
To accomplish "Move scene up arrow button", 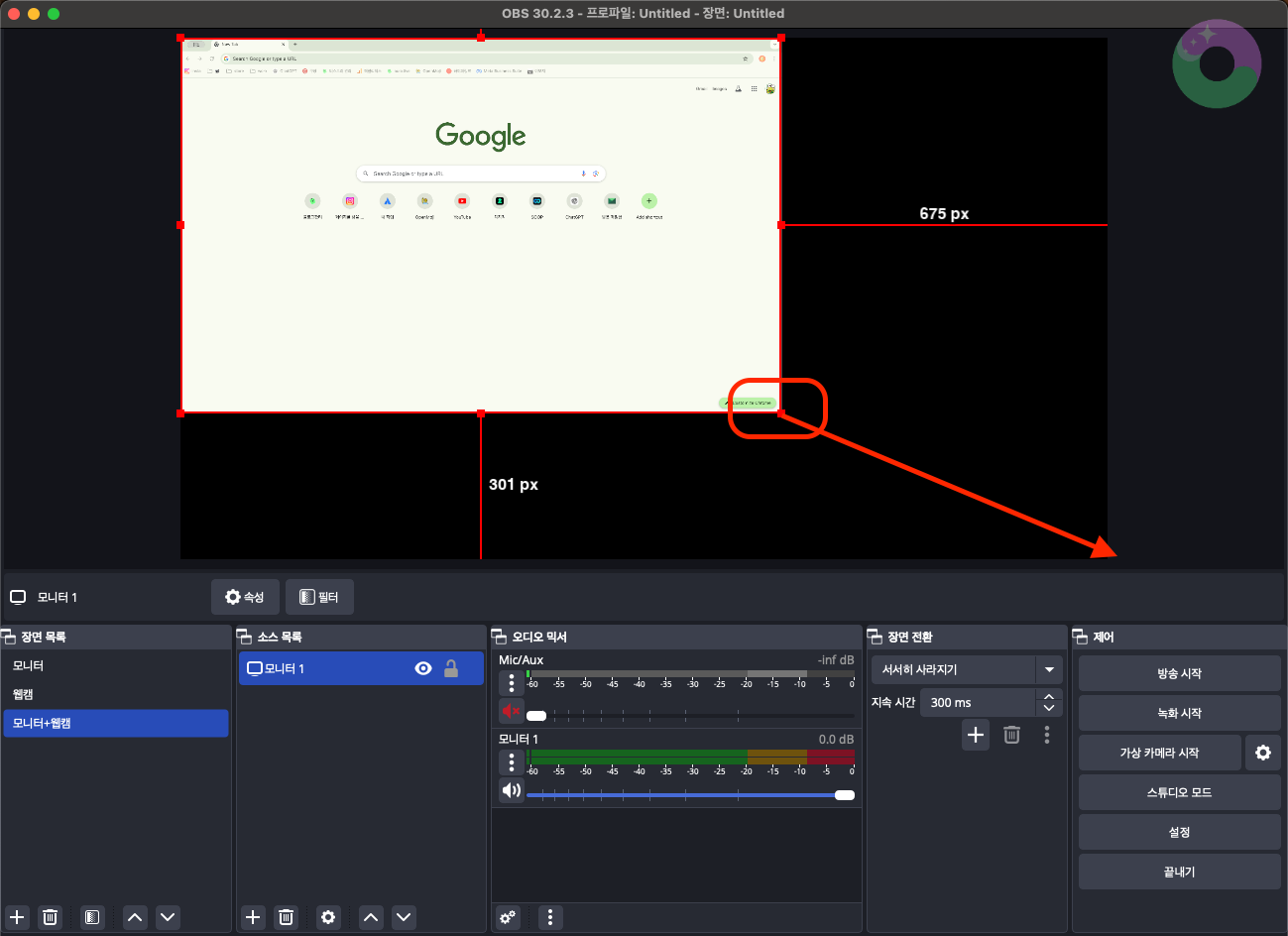I will (x=135, y=917).
